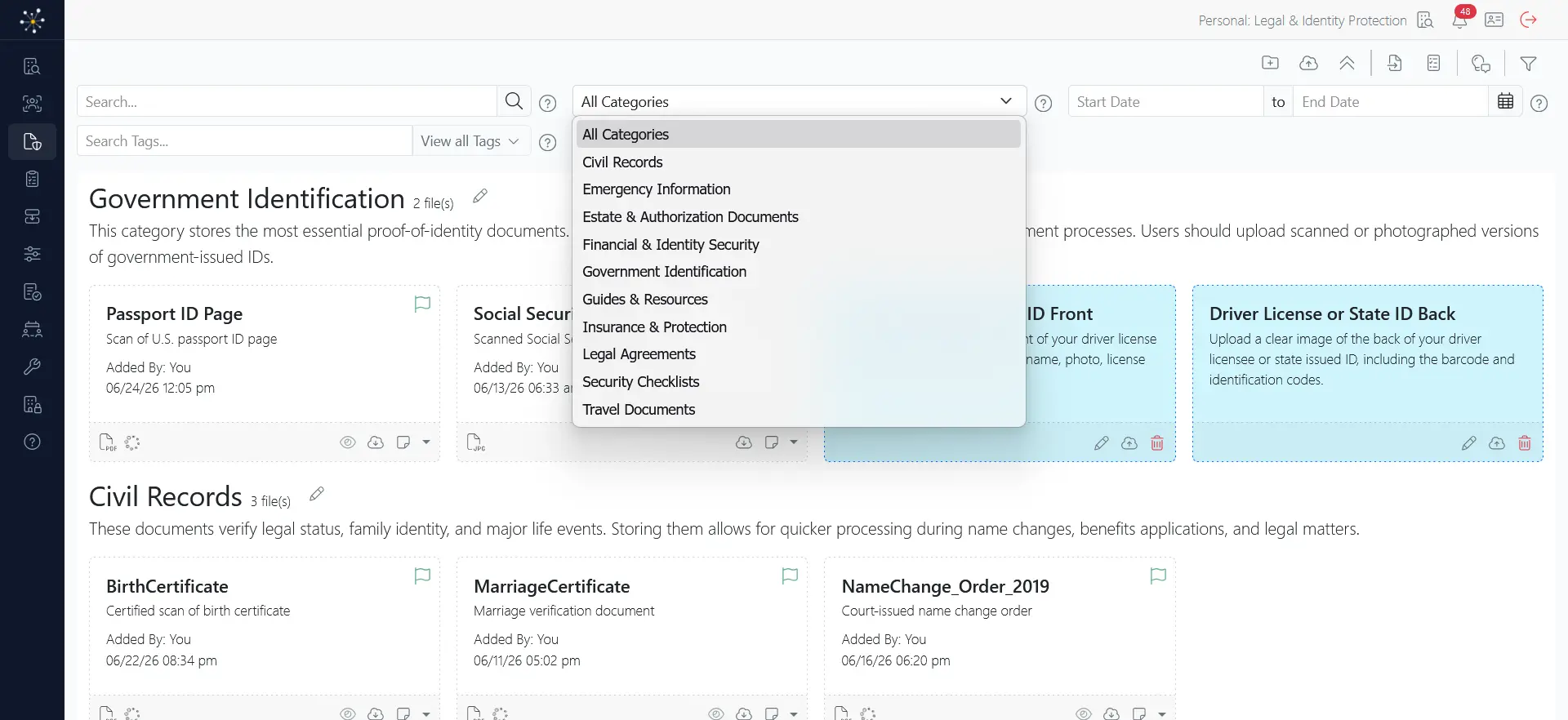This screenshot has height=720, width=1568.
Task: Click the search magnifier button
Action: (x=514, y=101)
